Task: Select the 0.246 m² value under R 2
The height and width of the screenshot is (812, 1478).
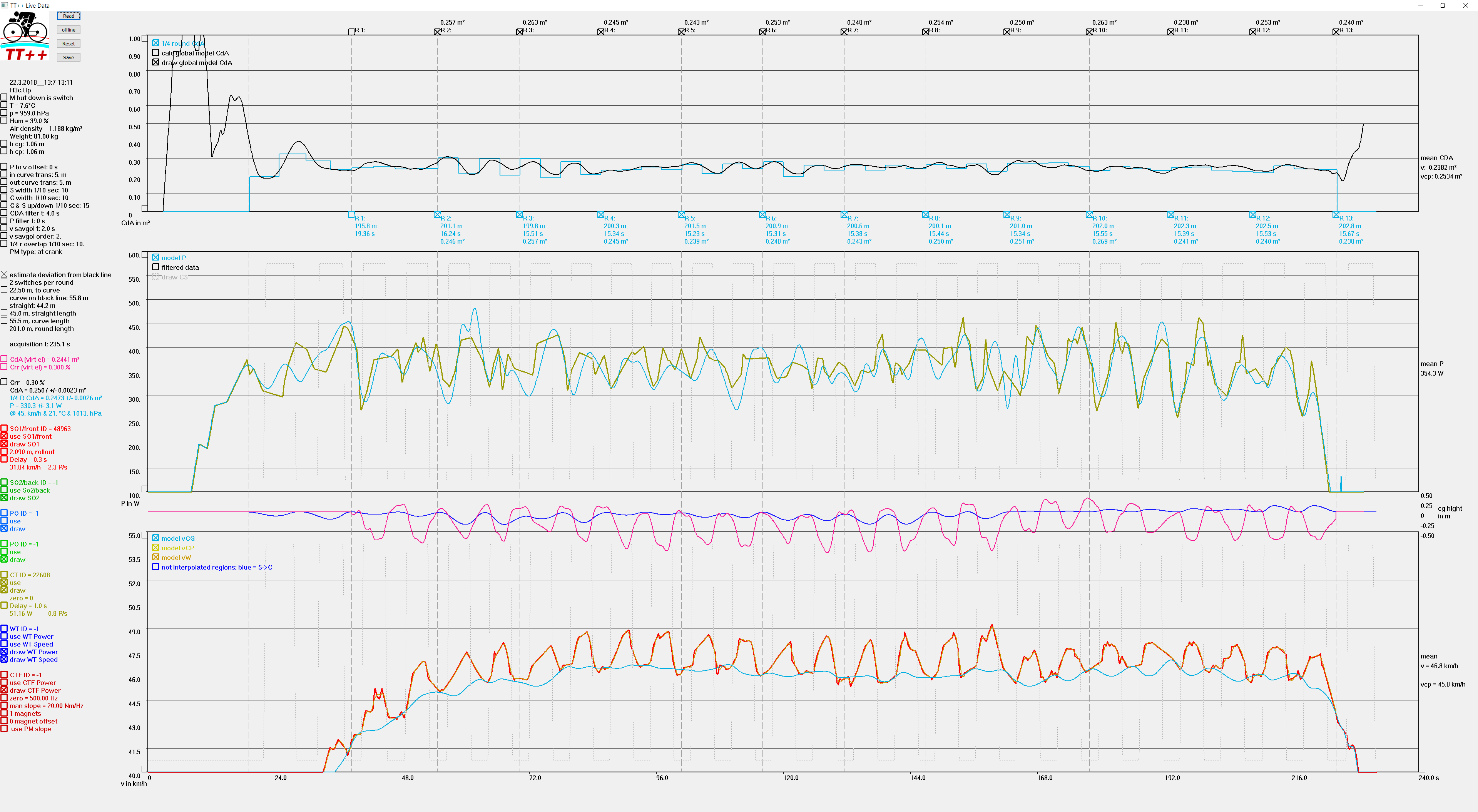Action: click(452, 242)
